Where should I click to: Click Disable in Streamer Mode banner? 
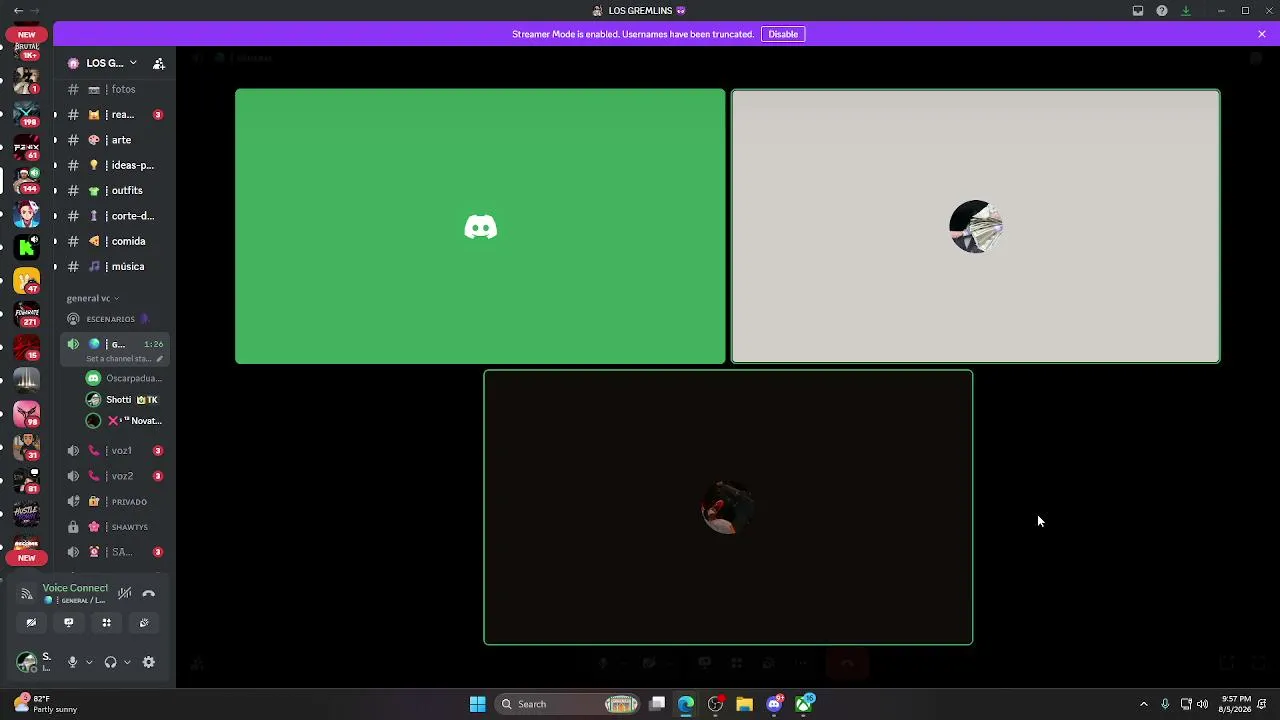point(783,34)
